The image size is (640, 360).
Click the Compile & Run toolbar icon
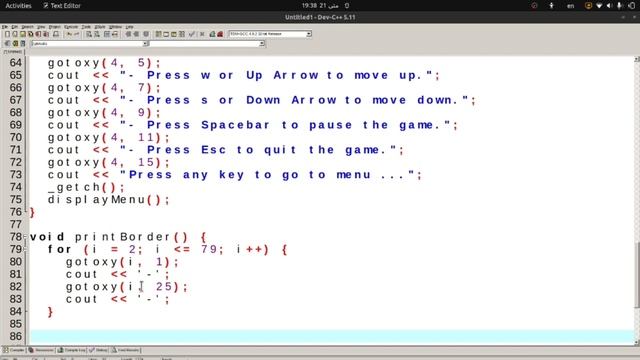[173, 34]
